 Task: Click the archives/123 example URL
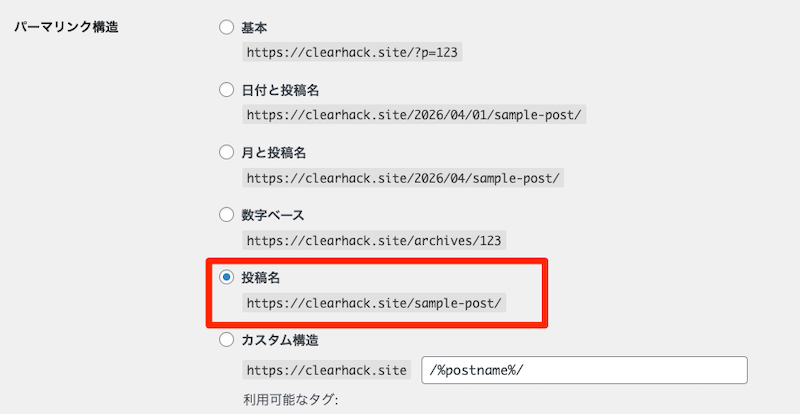pos(375,240)
